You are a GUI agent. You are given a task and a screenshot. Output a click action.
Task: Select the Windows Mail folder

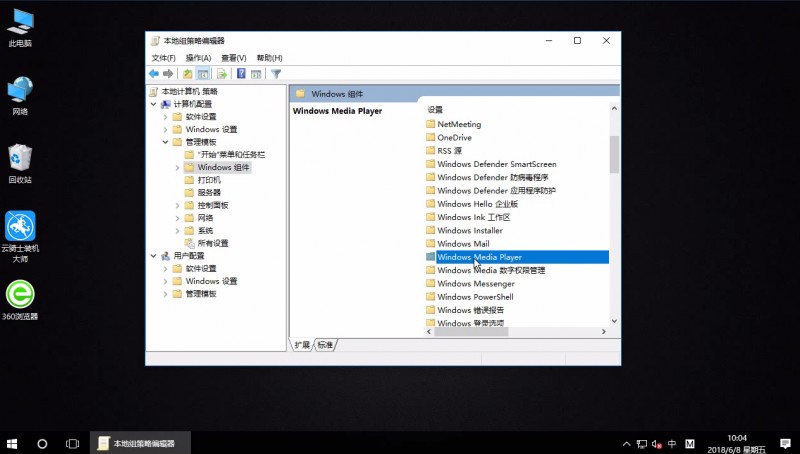tap(463, 243)
